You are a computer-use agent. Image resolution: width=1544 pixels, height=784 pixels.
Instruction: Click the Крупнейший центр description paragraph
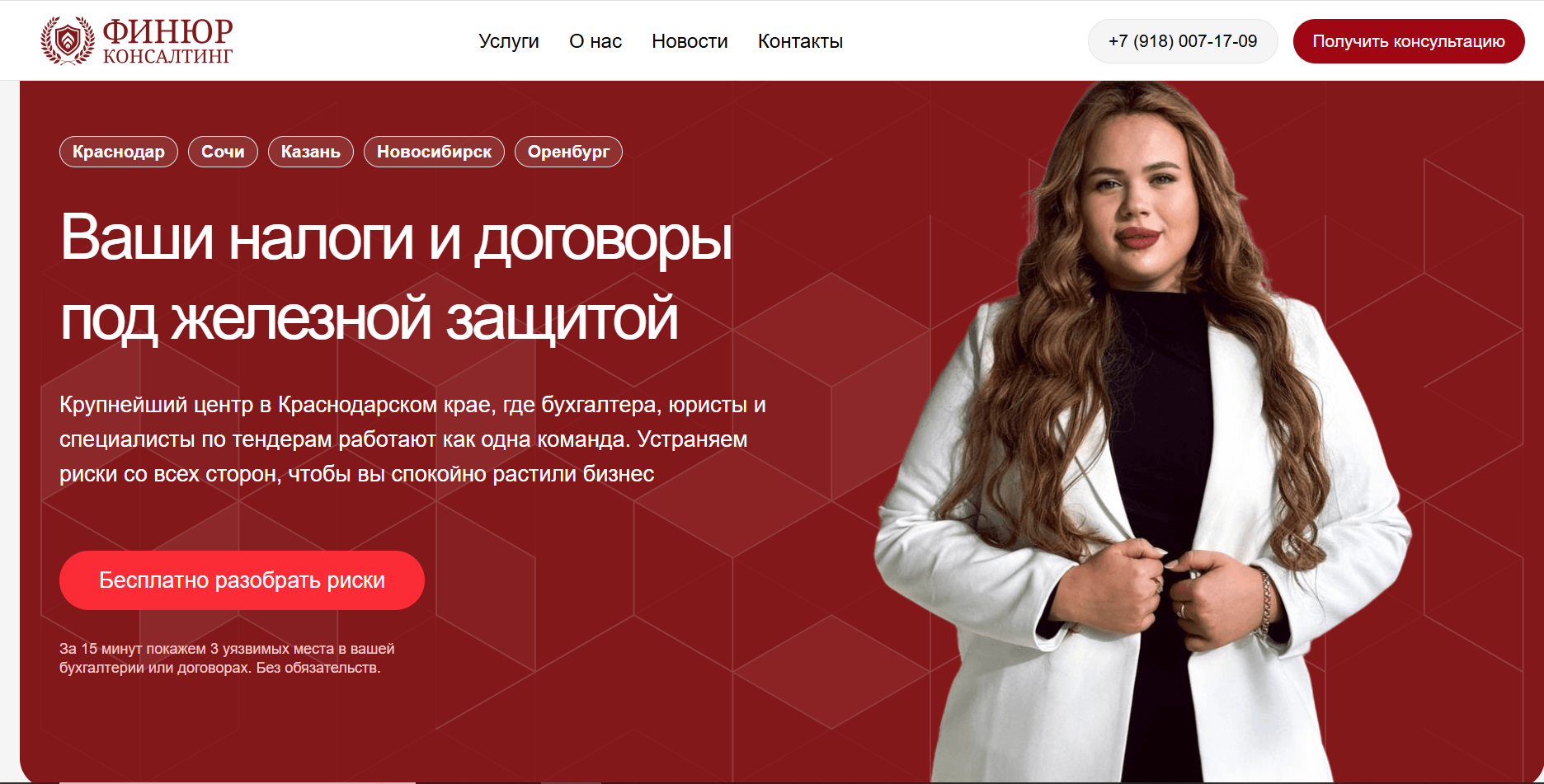412,439
